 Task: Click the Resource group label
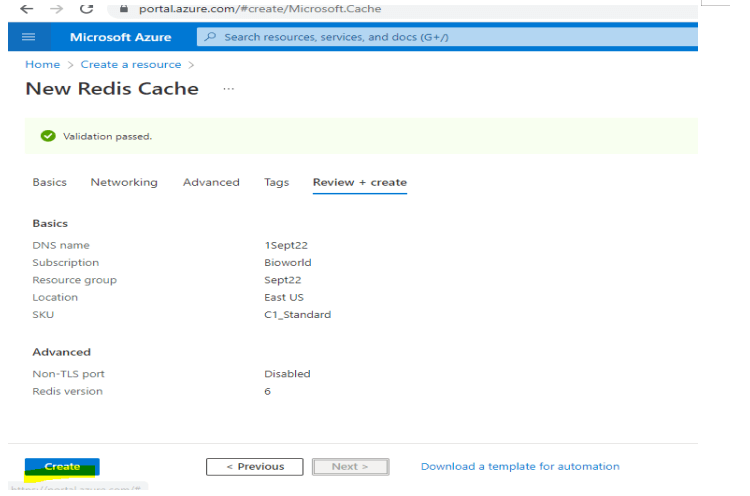75,280
